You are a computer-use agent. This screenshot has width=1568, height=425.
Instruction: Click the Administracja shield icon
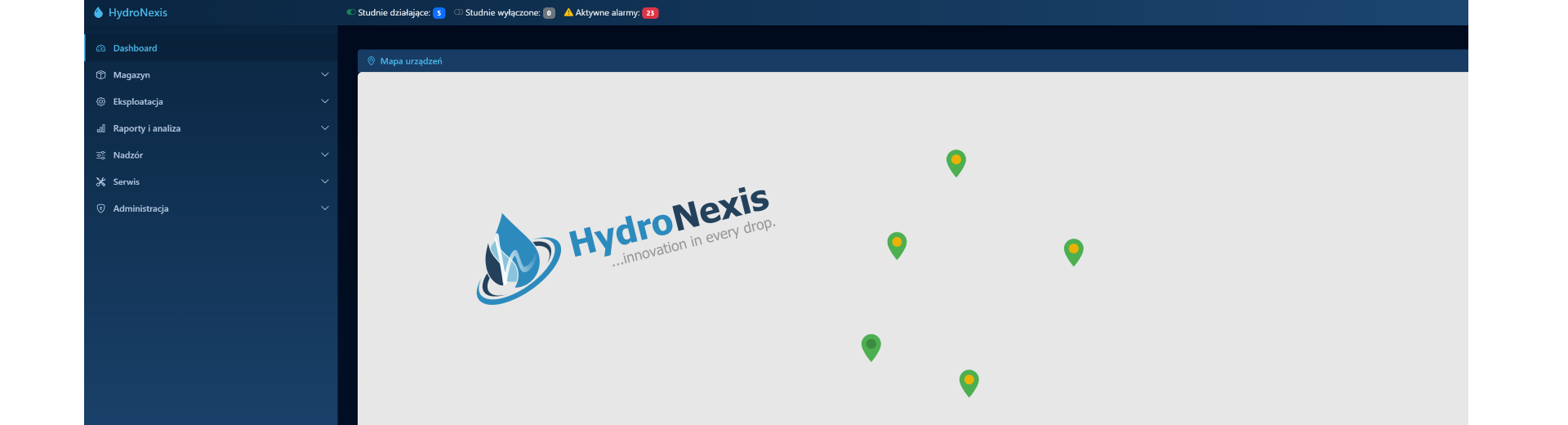[x=101, y=209]
